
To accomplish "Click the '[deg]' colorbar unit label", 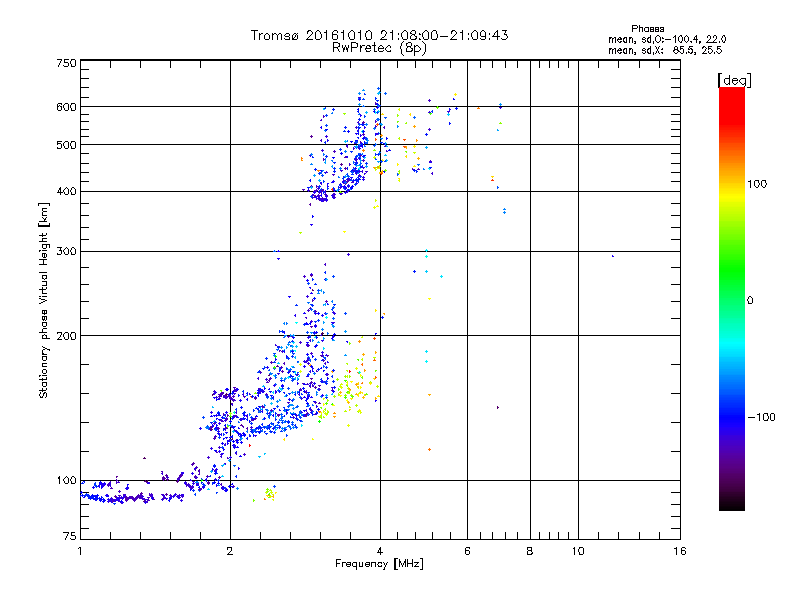I will pyautogui.click(x=734, y=81).
